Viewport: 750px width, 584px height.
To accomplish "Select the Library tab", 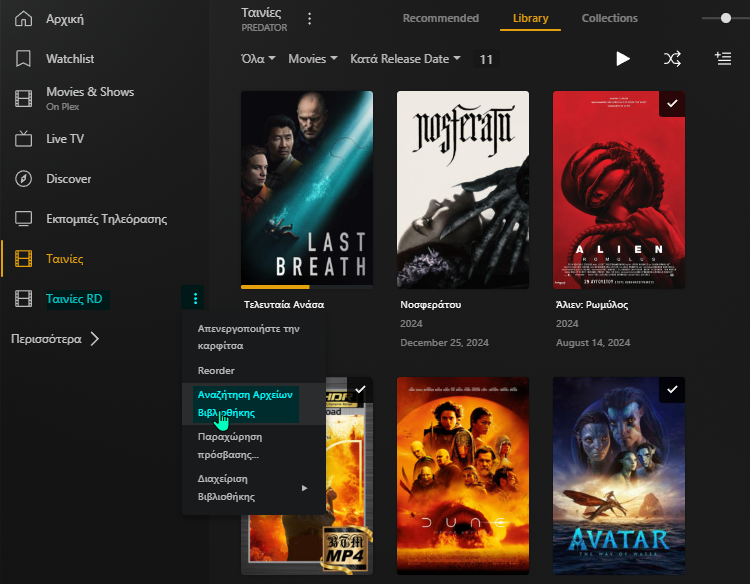I will click(530, 18).
